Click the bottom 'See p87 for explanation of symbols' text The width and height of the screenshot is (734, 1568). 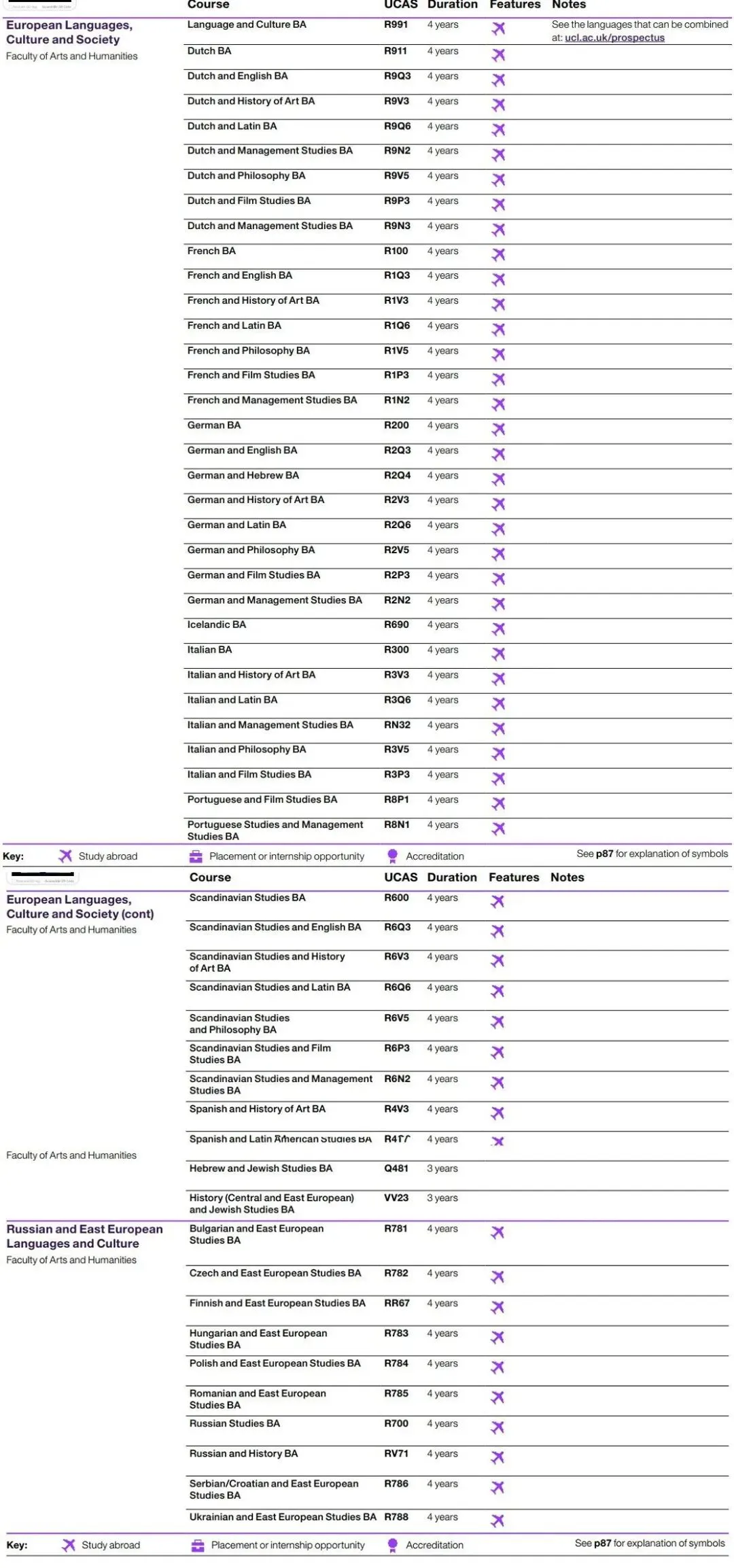point(650,1544)
